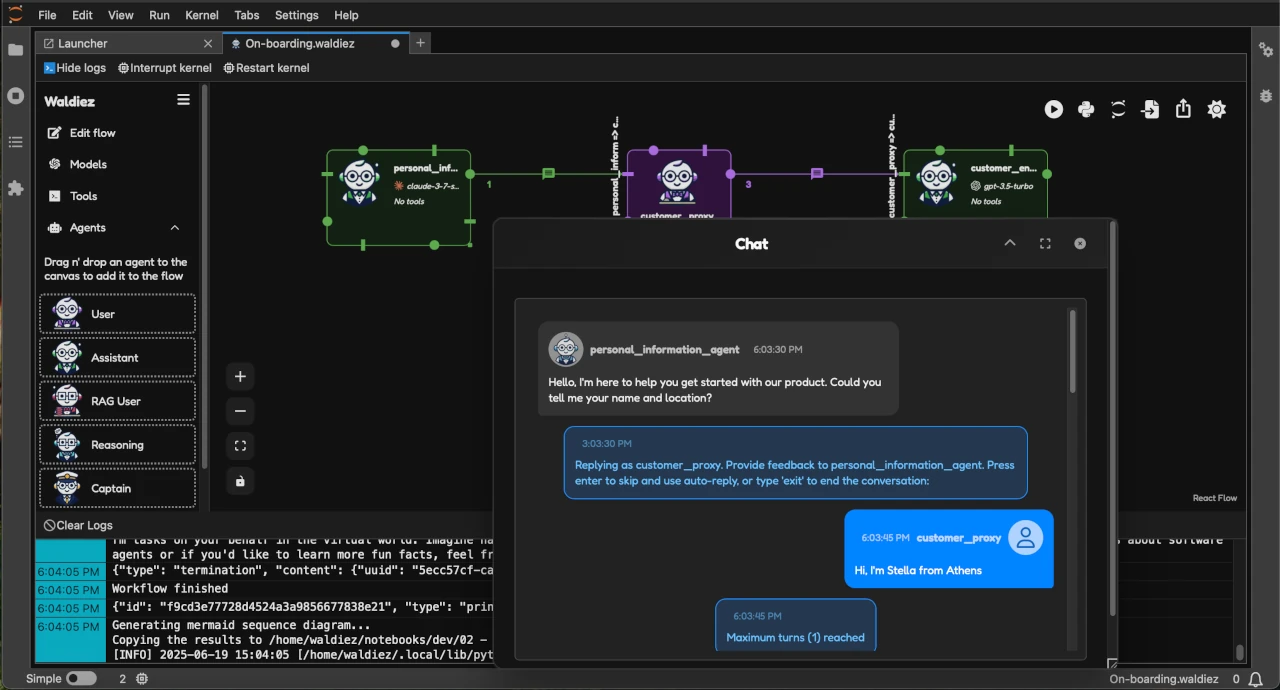This screenshot has width=1280, height=690.
Task: Click the kernel usage icon in status bar
Action: pos(141,678)
